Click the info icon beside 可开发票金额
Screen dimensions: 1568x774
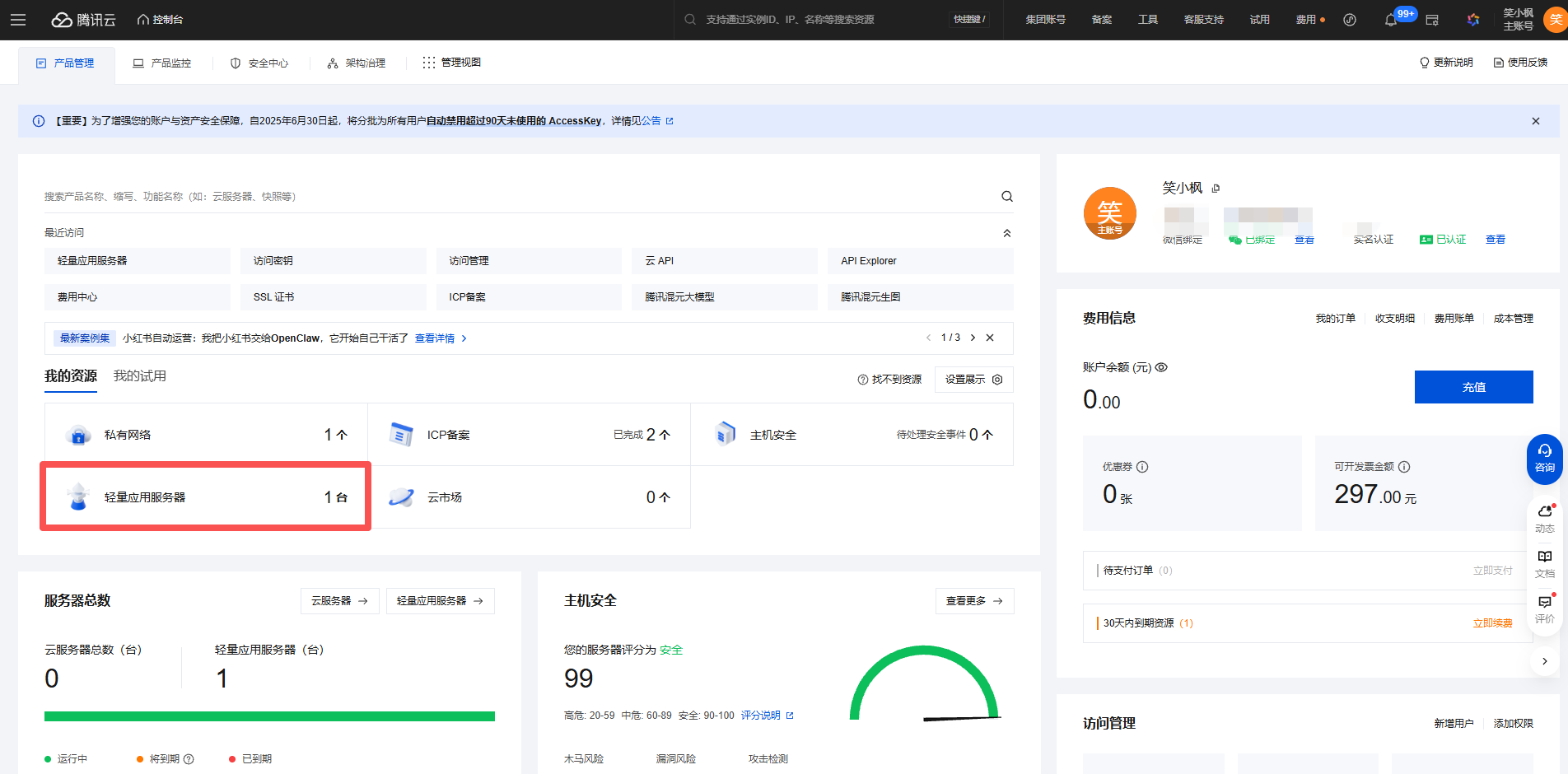(1404, 467)
